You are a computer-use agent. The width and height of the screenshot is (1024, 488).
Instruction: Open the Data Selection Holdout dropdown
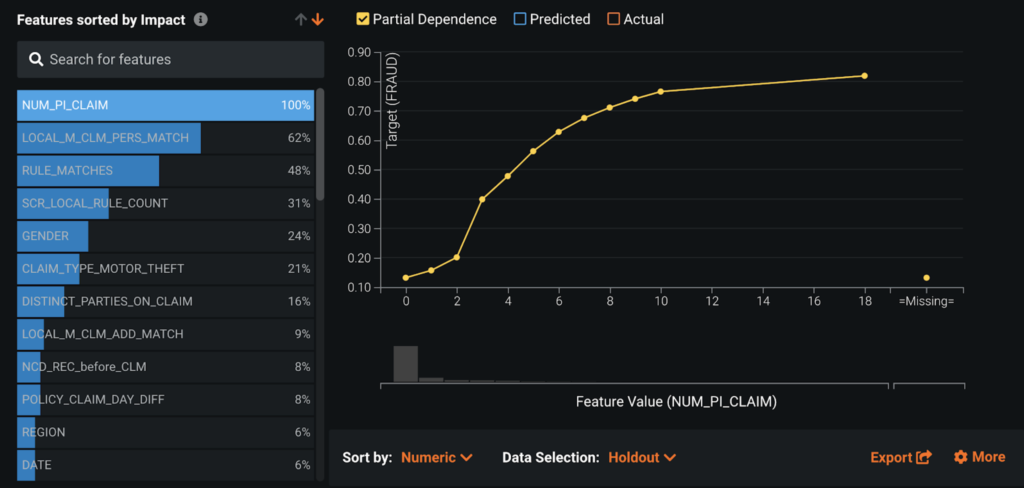(641, 457)
